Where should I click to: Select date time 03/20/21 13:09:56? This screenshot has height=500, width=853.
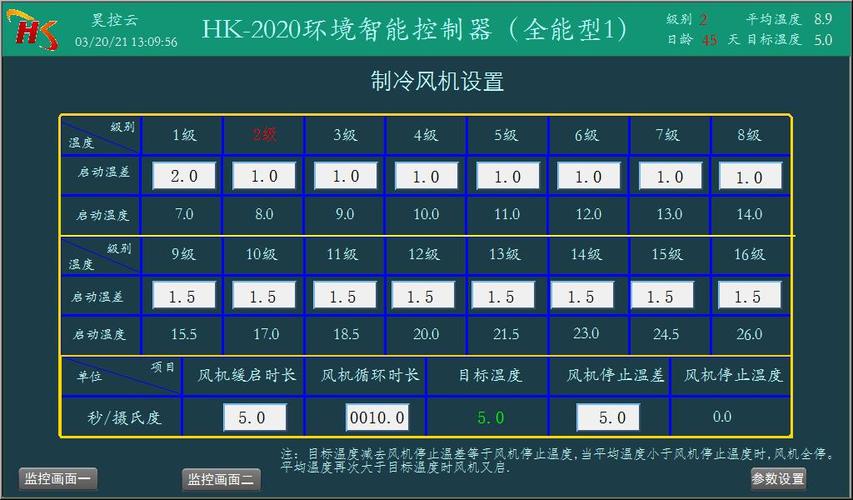point(126,41)
